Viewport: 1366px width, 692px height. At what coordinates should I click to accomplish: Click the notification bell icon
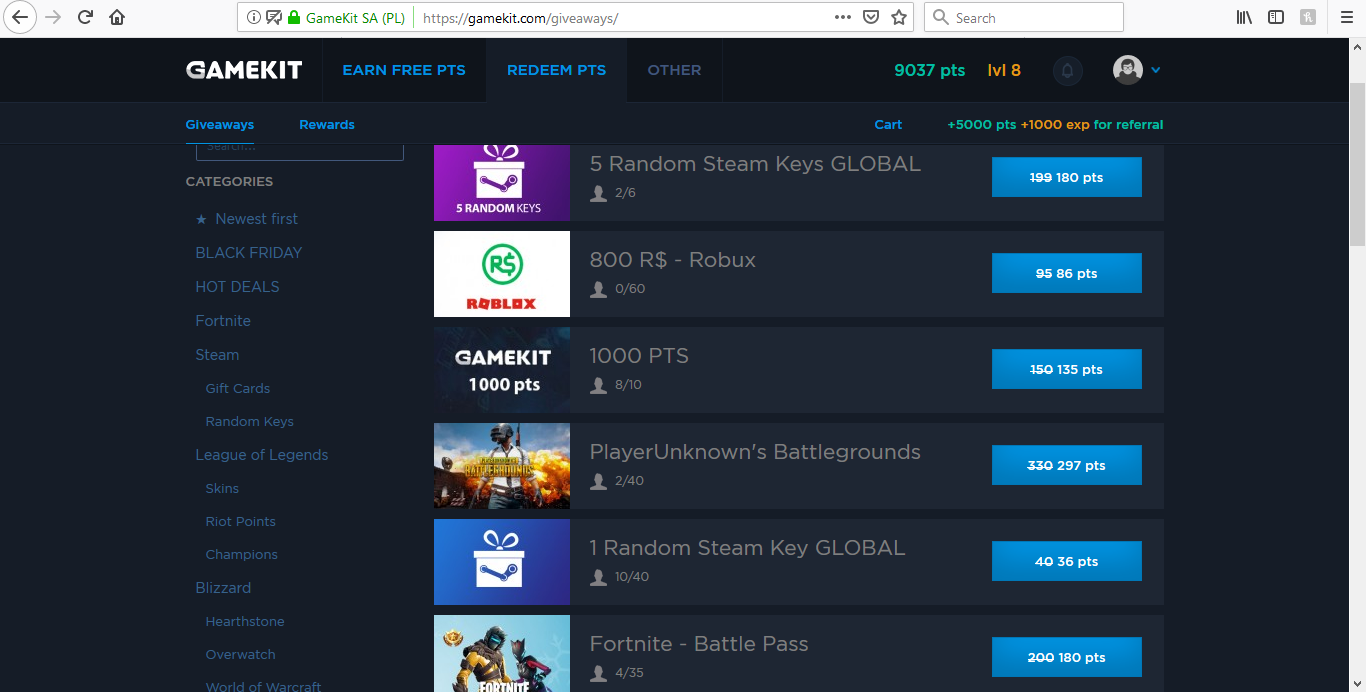pyautogui.click(x=1067, y=70)
